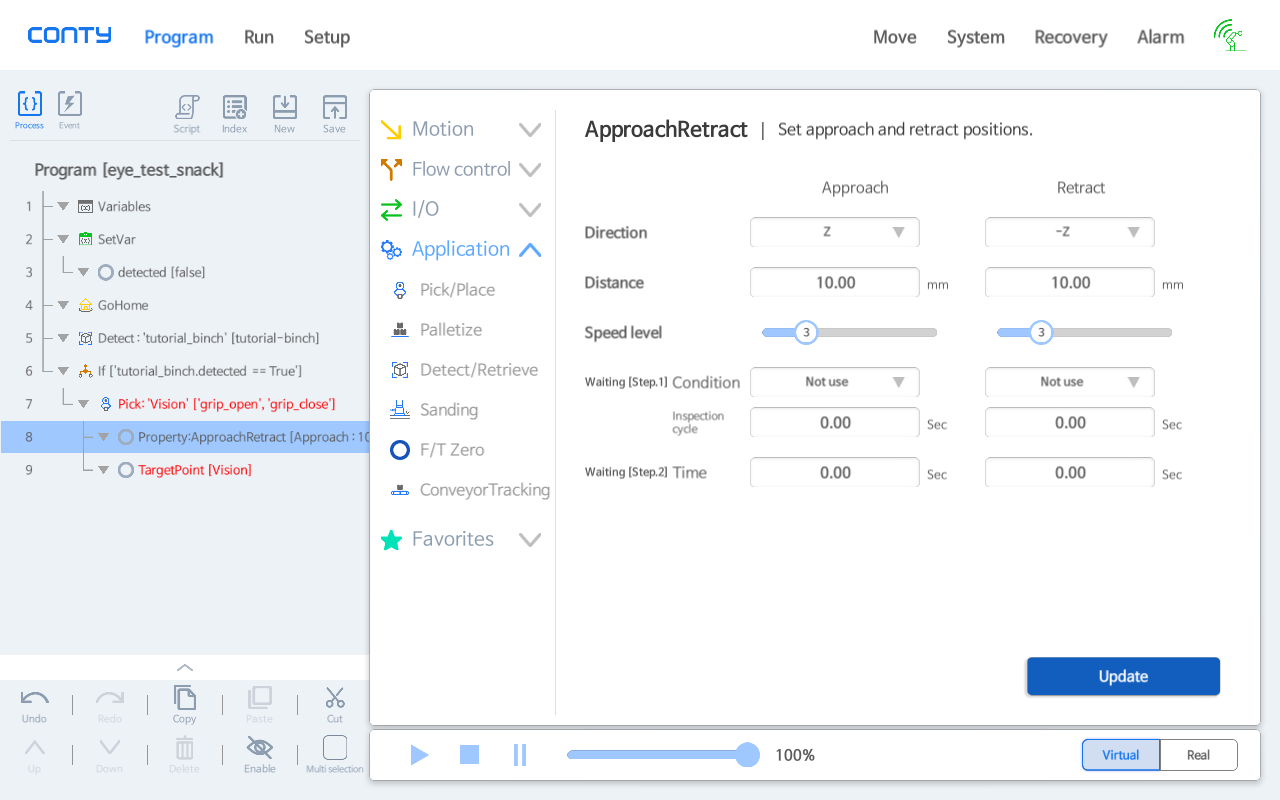Collapse the SetVar tree node
The image size is (1280, 800).
63,240
